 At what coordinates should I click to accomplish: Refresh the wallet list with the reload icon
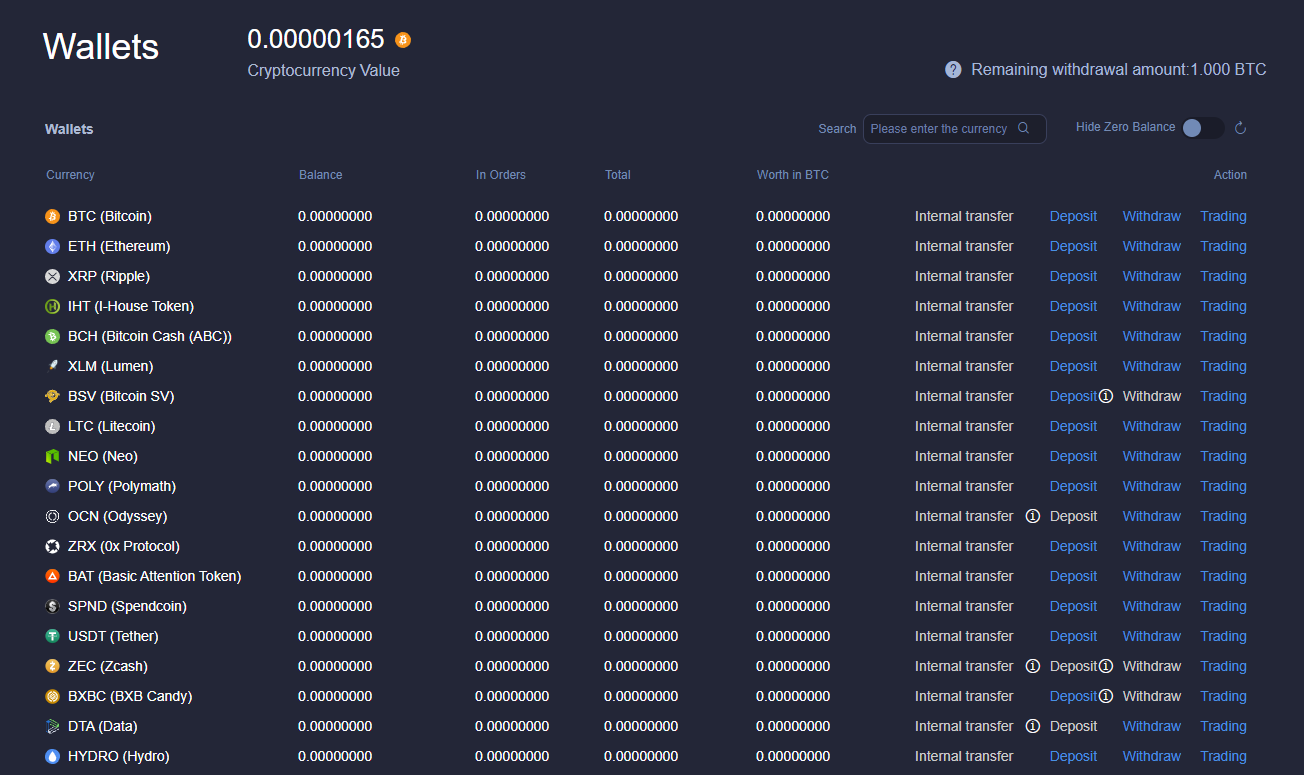click(1240, 128)
